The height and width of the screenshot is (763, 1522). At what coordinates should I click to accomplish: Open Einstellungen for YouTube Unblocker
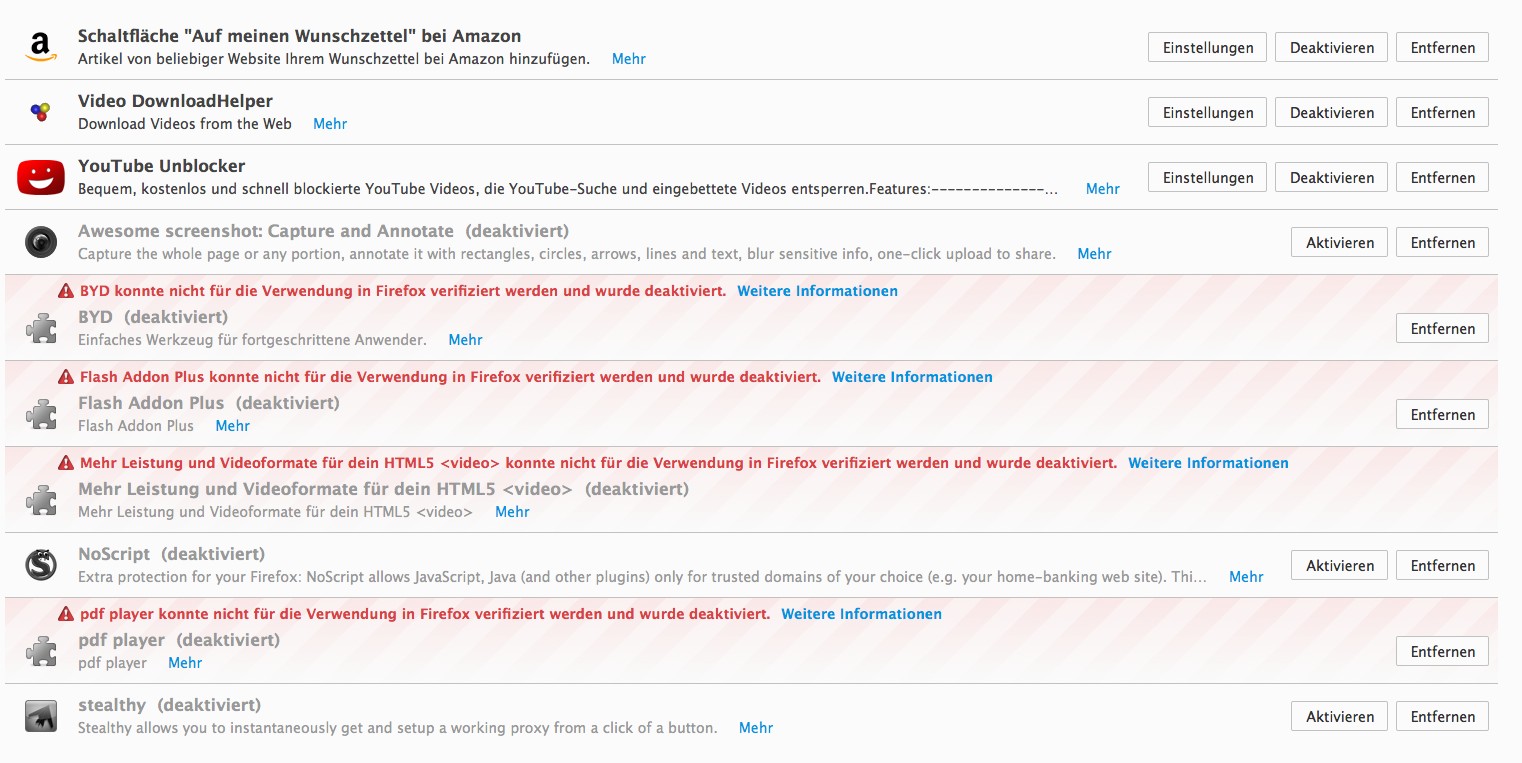click(x=1208, y=177)
